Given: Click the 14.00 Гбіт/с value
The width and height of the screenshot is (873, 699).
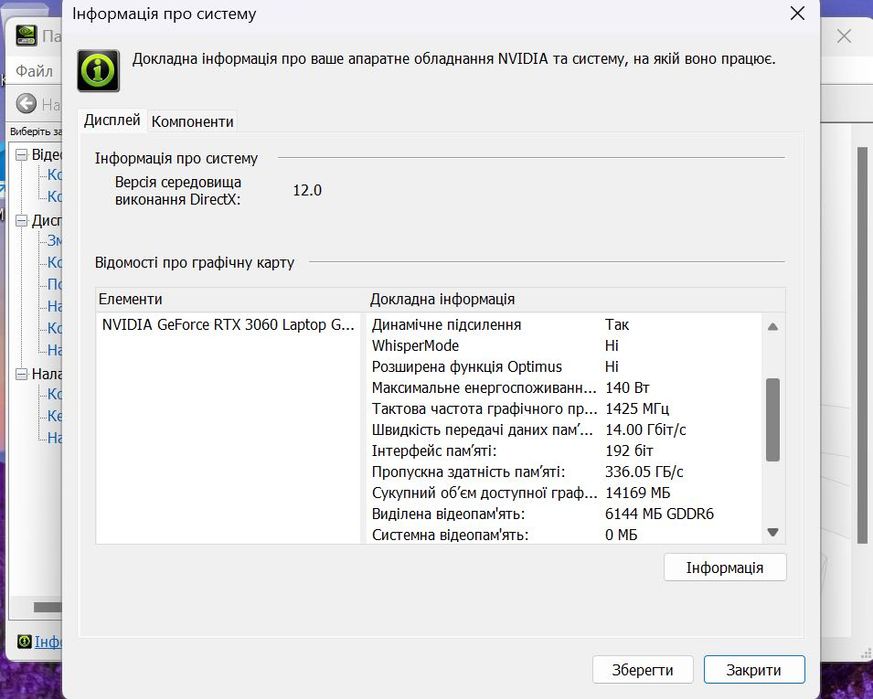Looking at the screenshot, I should 646,430.
